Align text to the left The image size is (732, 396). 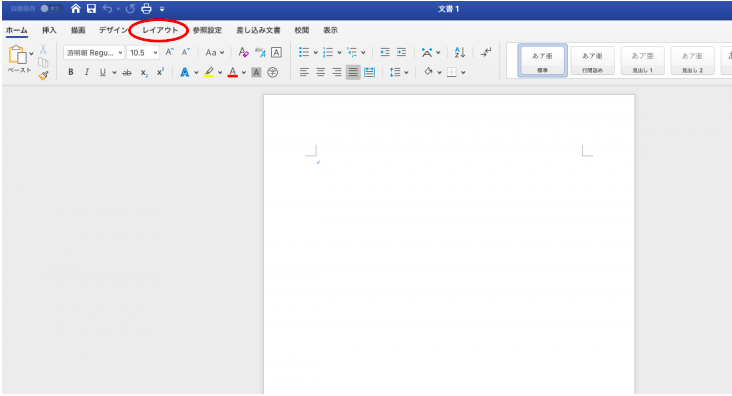point(304,72)
